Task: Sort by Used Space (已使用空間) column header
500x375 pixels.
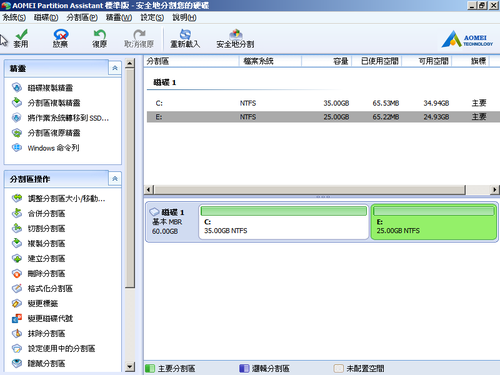Action: [376, 61]
